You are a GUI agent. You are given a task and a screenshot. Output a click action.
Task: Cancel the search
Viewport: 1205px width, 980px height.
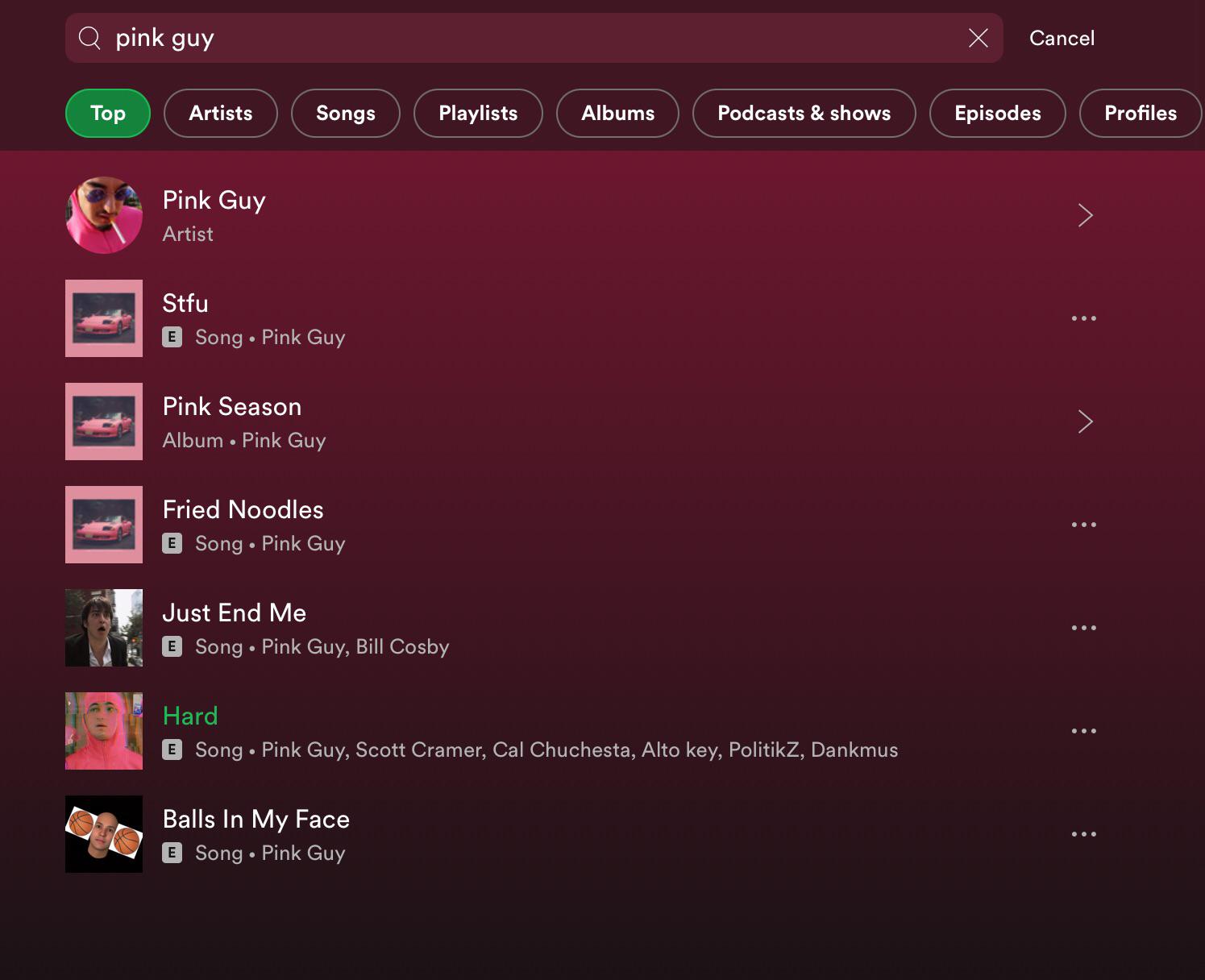point(1062,38)
